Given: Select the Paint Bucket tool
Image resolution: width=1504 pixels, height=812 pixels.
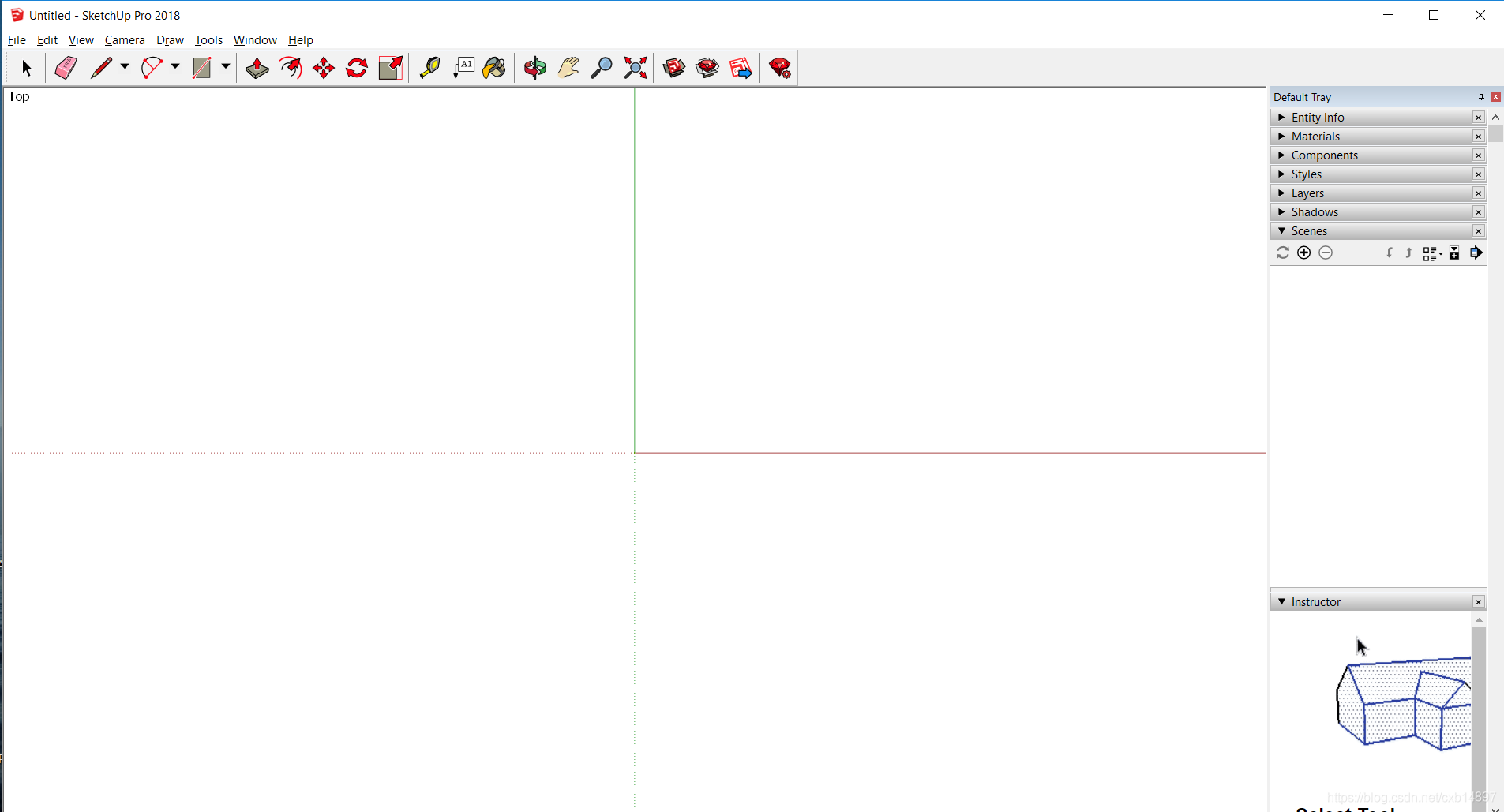Looking at the screenshot, I should point(495,68).
